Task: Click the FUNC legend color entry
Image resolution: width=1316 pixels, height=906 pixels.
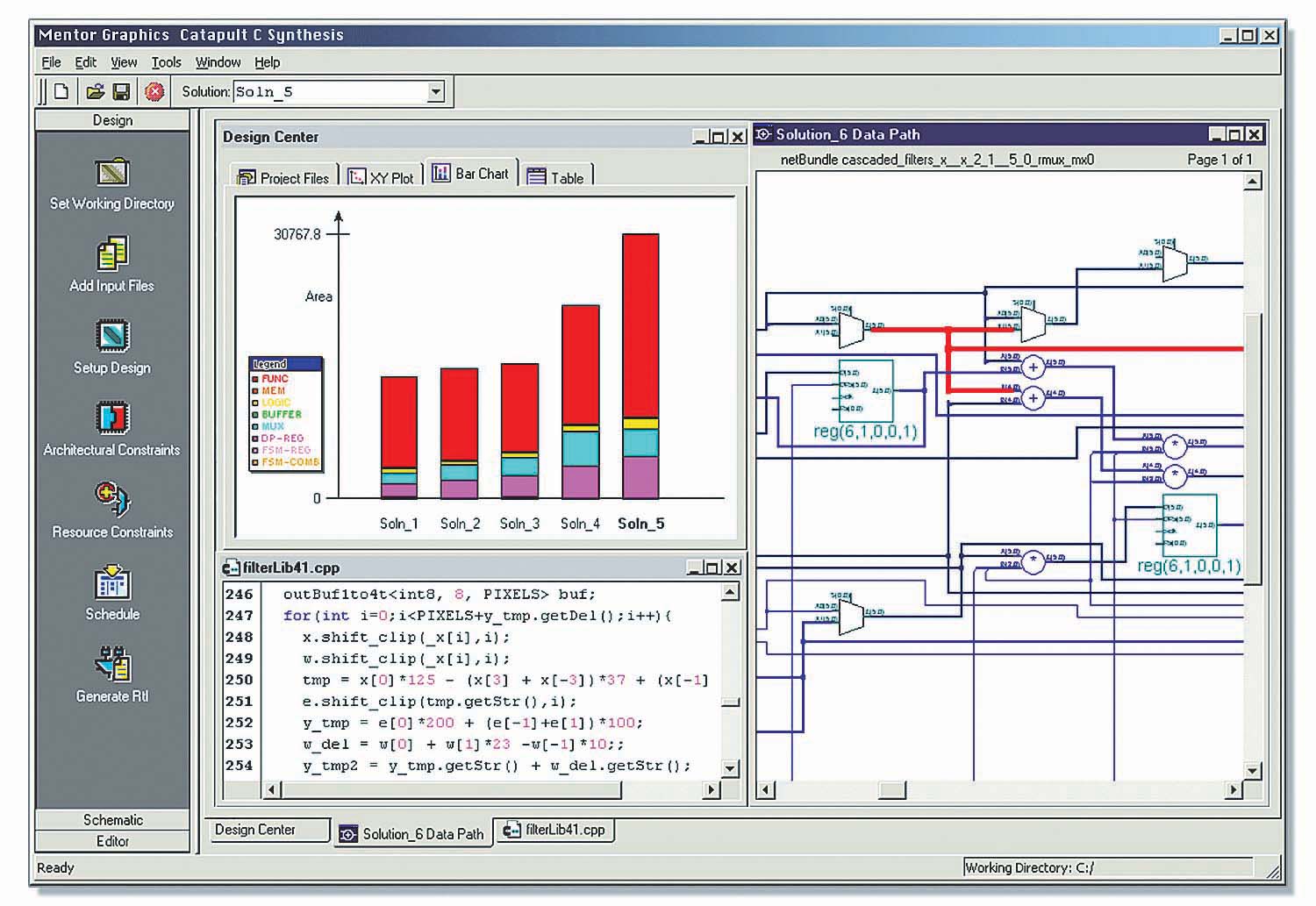Action: click(x=270, y=379)
